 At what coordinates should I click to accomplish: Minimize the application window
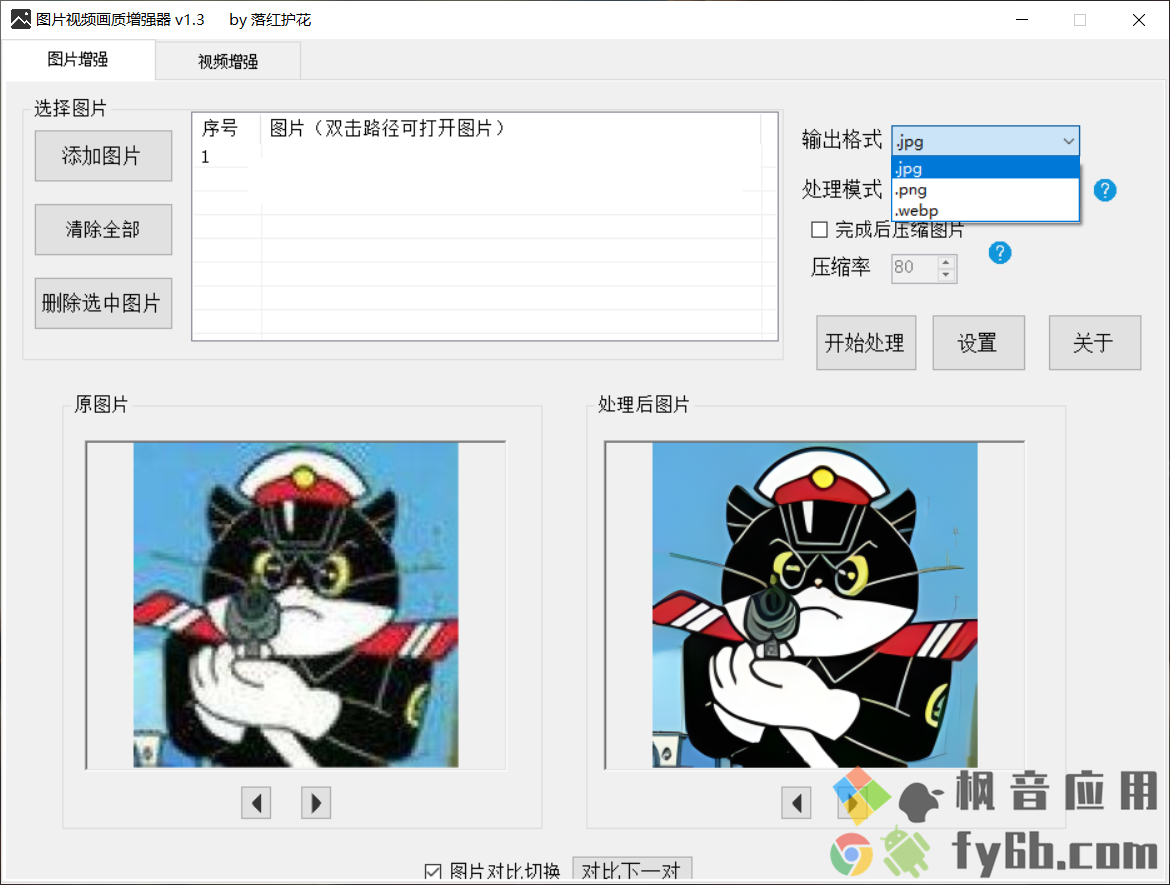click(1022, 20)
